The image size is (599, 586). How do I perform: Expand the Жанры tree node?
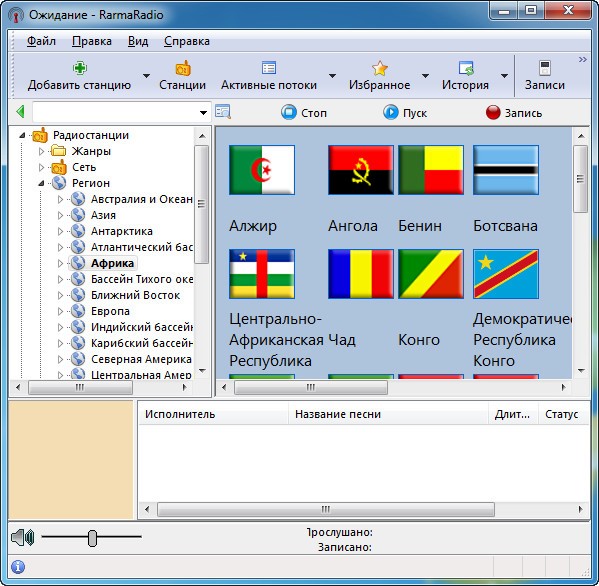[x=41, y=151]
